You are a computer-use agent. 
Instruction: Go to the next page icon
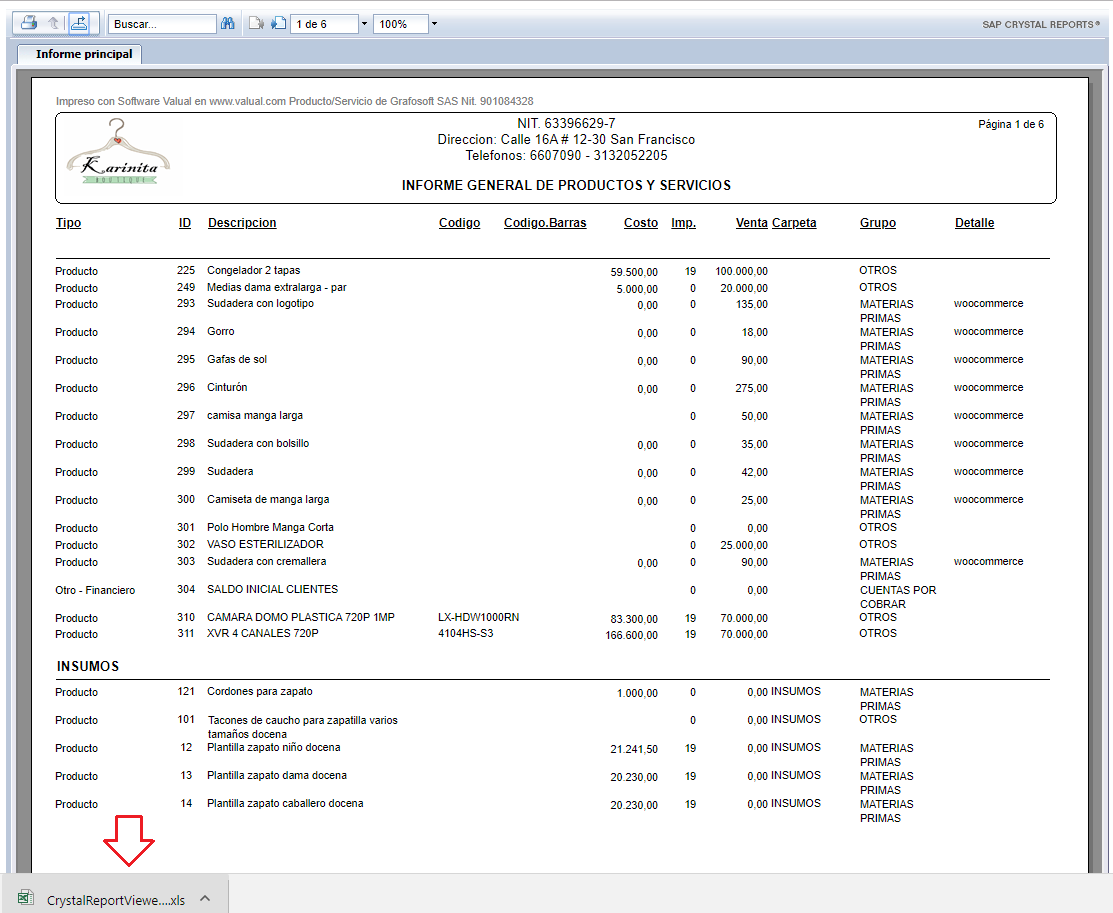(278, 23)
